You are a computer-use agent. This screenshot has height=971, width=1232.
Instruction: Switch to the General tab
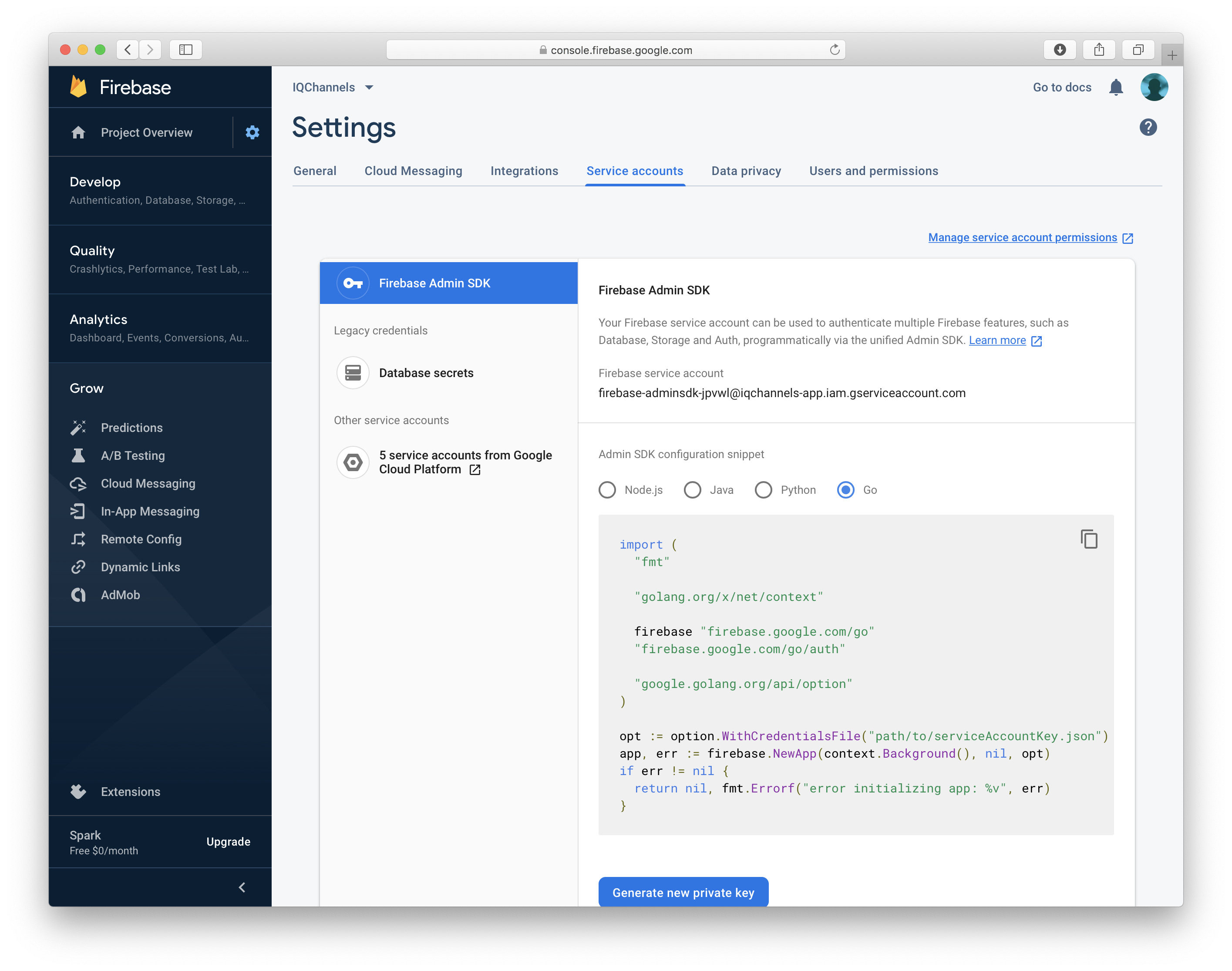pyautogui.click(x=315, y=171)
